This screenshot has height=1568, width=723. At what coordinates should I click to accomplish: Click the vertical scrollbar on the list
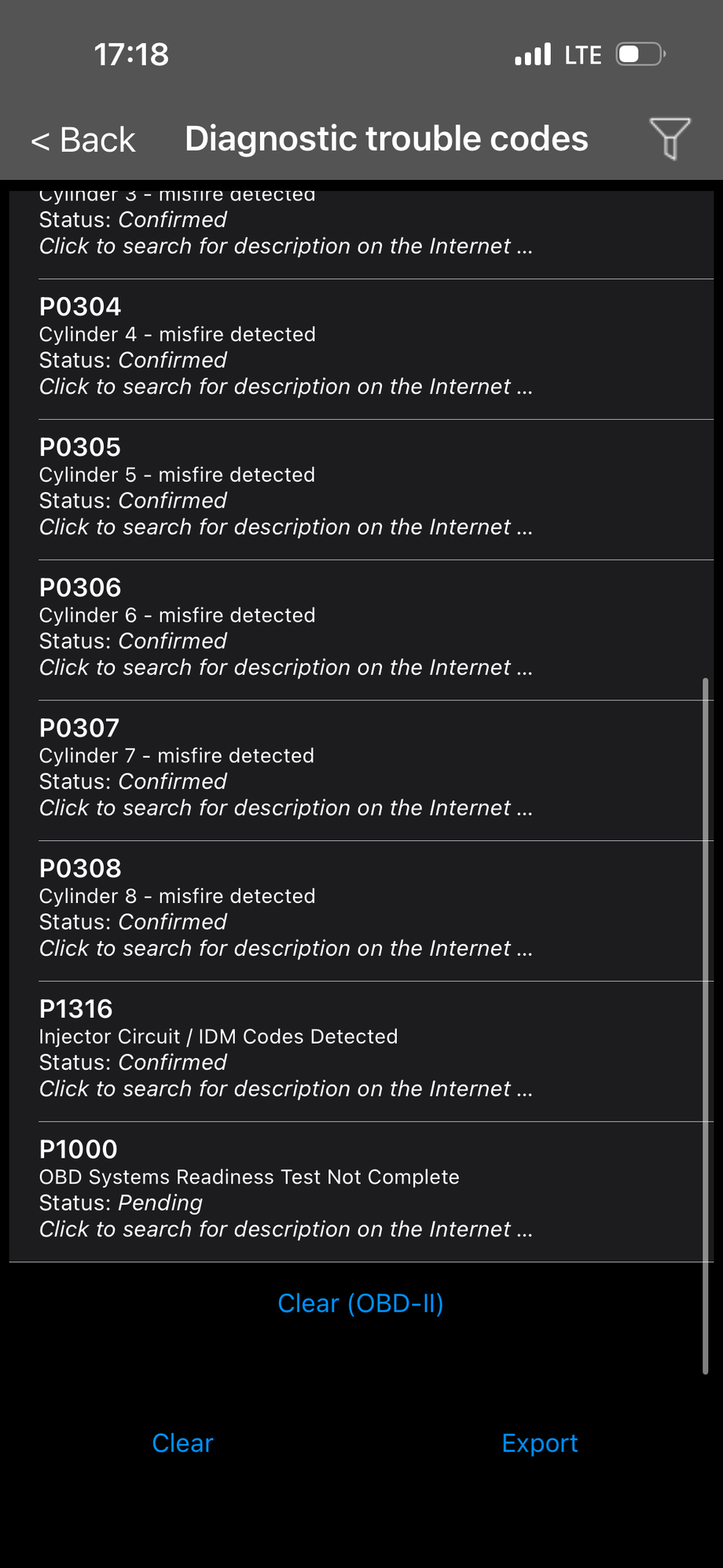[705, 1022]
